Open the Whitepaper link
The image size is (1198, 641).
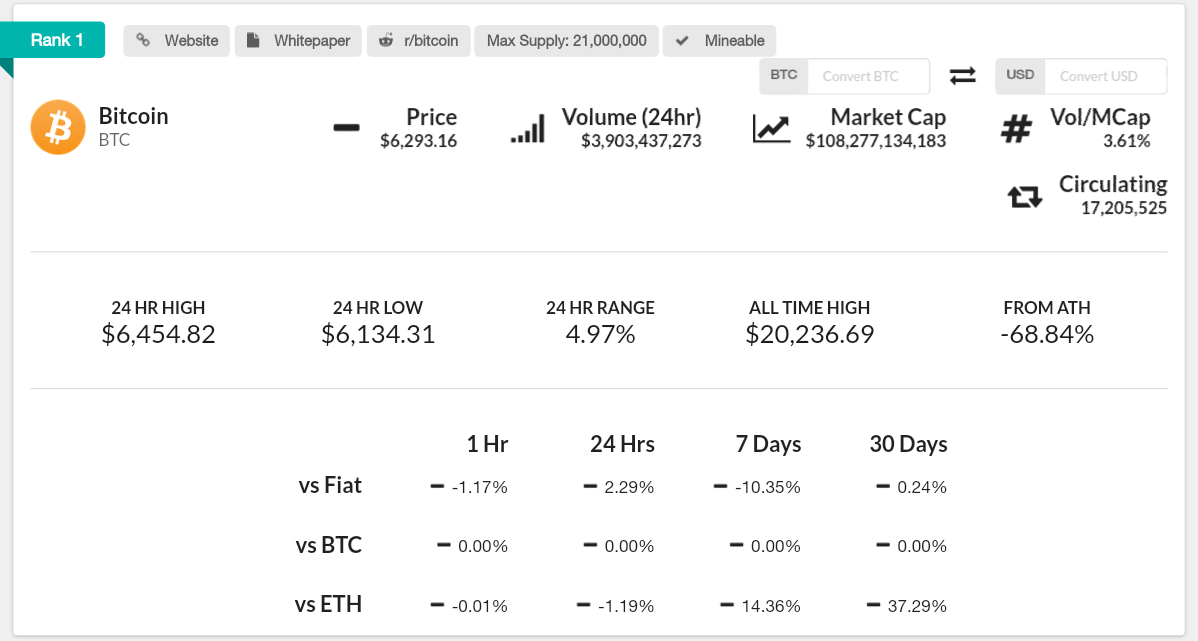point(299,41)
